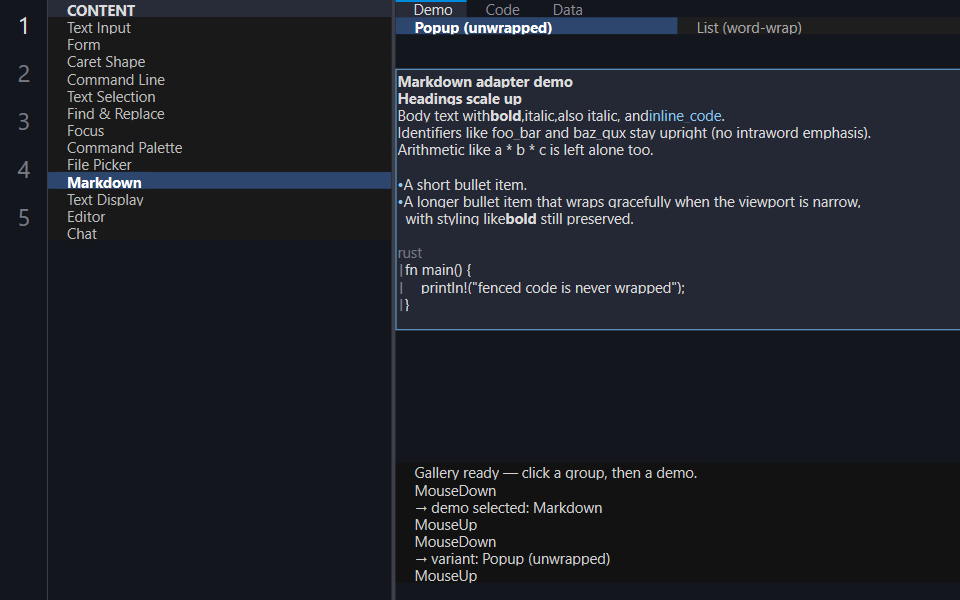Select the Editor demo

pos(219,217)
